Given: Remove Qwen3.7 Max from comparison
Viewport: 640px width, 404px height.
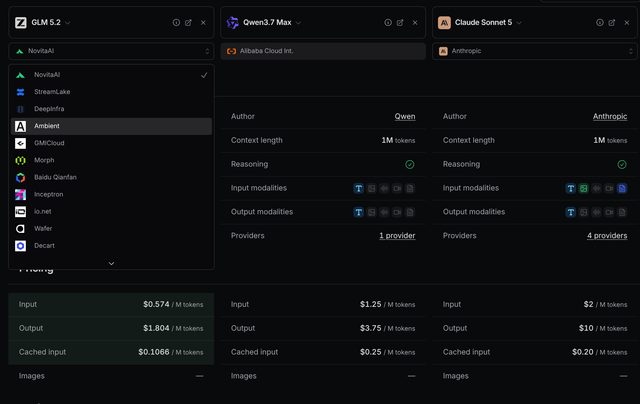Looking at the screenshot, I should tap(415, 22).
